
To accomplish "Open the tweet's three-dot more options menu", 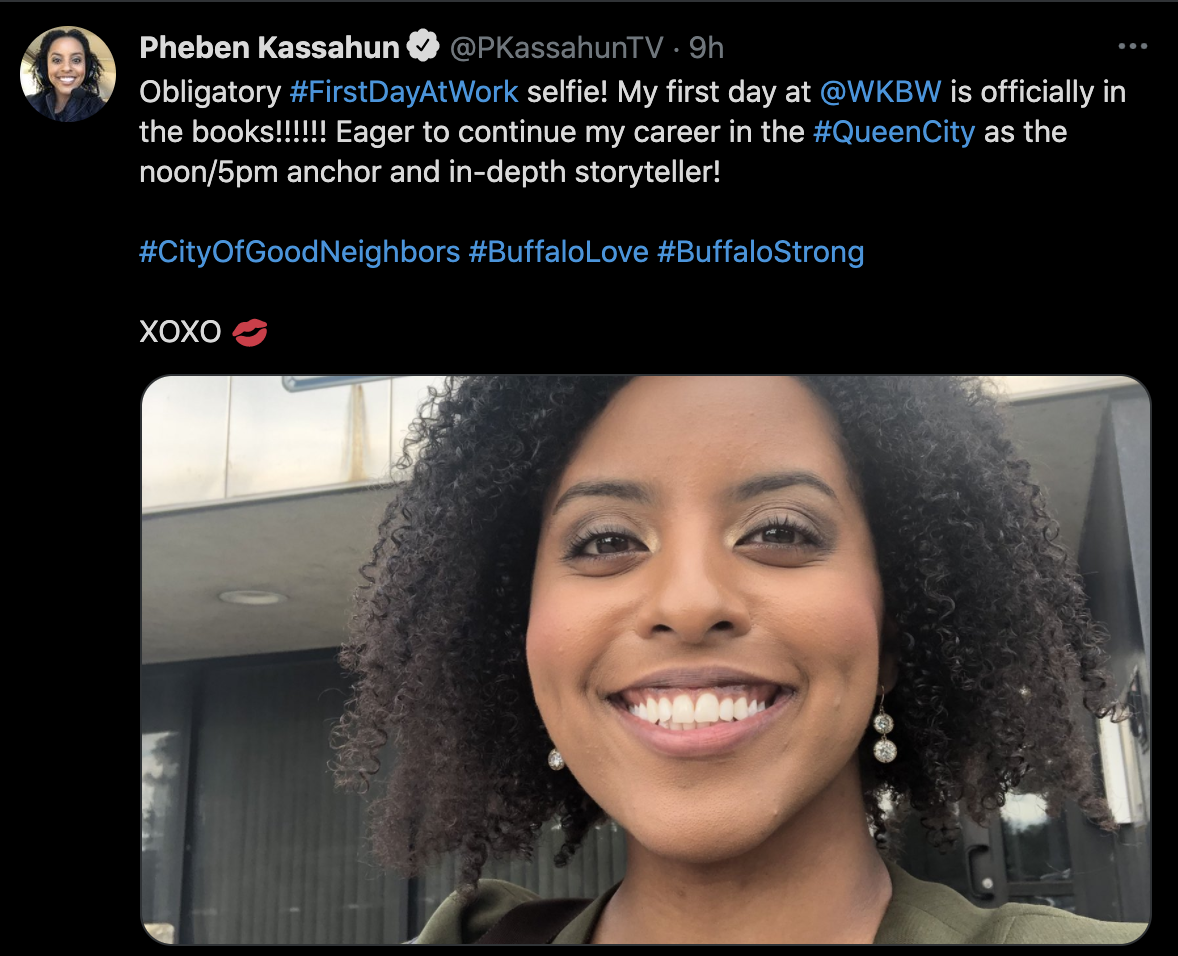I will pos(1132,47).
